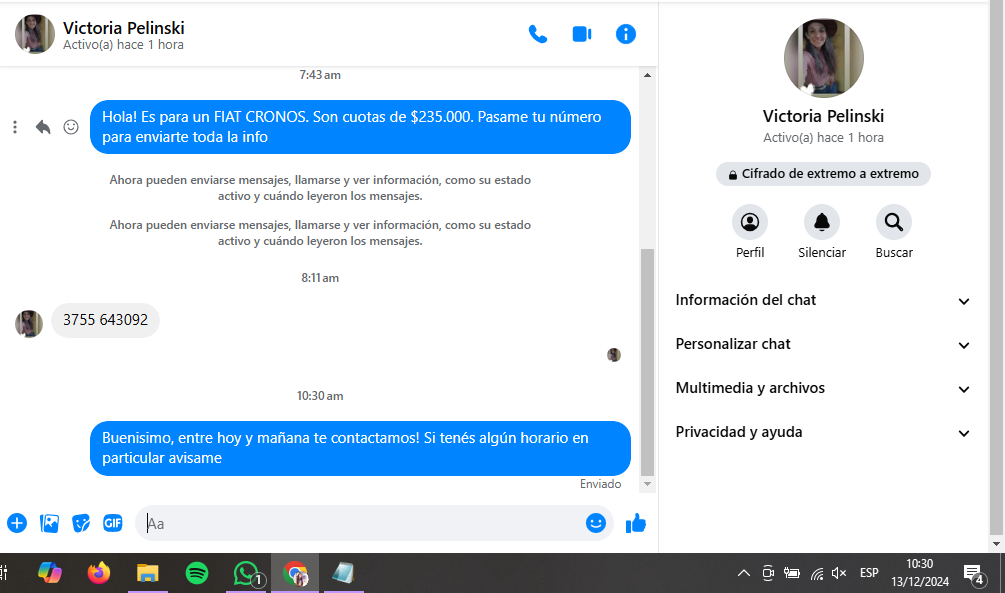1005x593 pixels.
Task: Open more options for the FIAT CRONOS message
Action: pyautogui.click(x=15, y=127)
